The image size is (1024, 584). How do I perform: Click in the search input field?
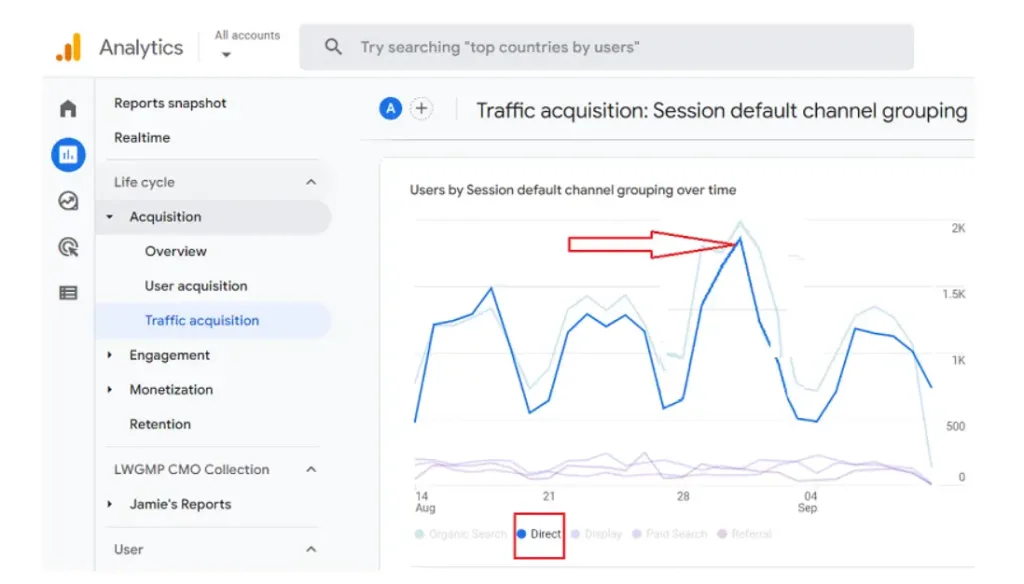pyautogui.click(x=620, y=47)
